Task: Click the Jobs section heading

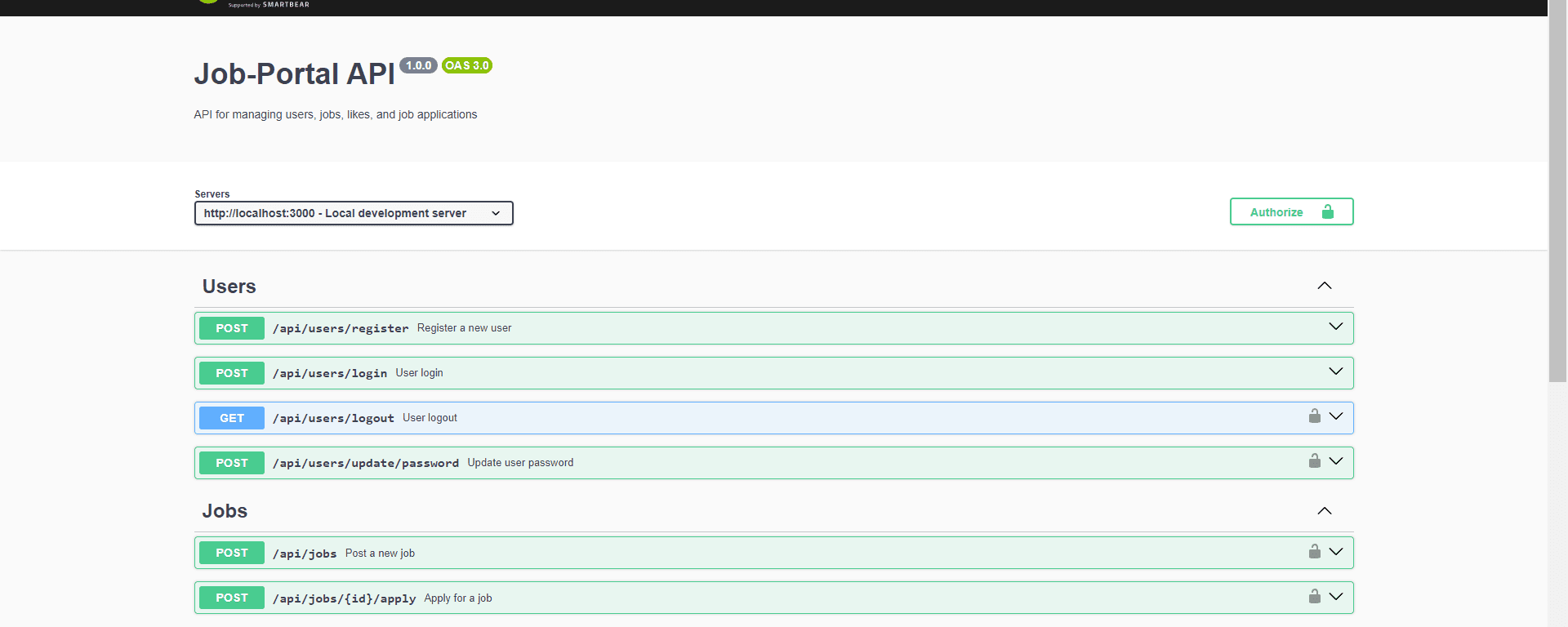Action: 225,511
